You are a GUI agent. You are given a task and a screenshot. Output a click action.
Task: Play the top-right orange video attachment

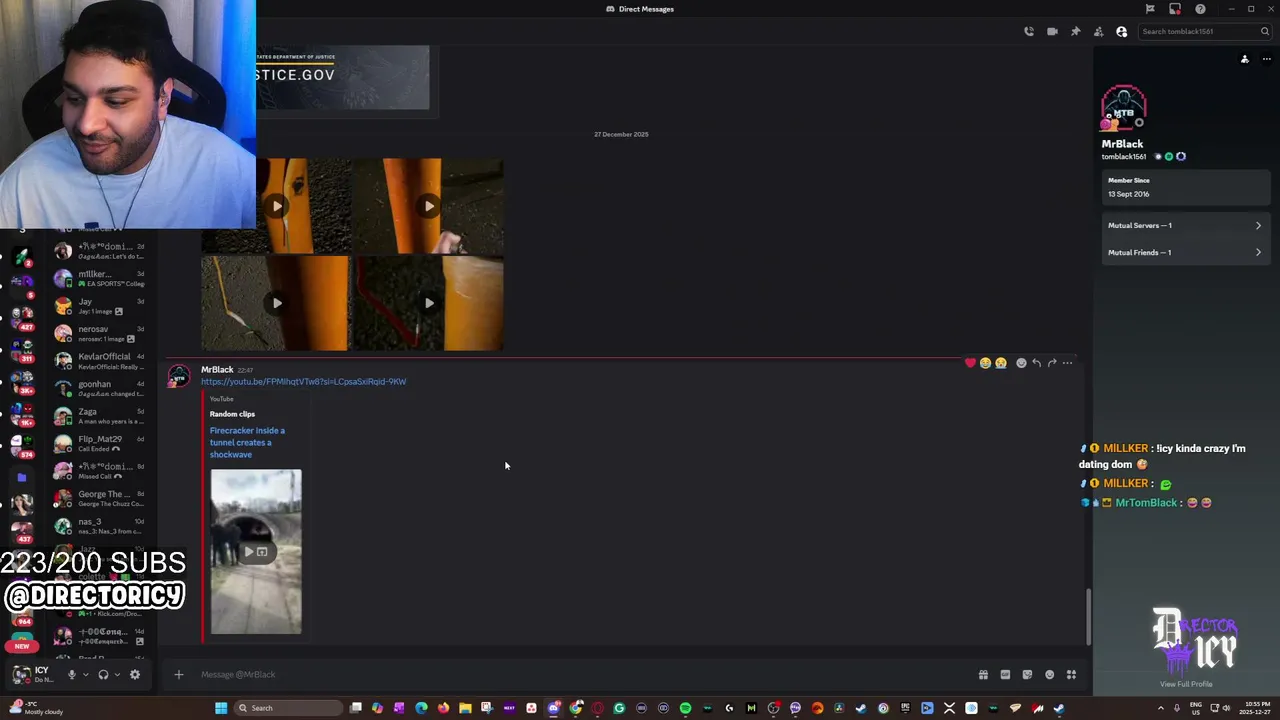tap(428, 206)
